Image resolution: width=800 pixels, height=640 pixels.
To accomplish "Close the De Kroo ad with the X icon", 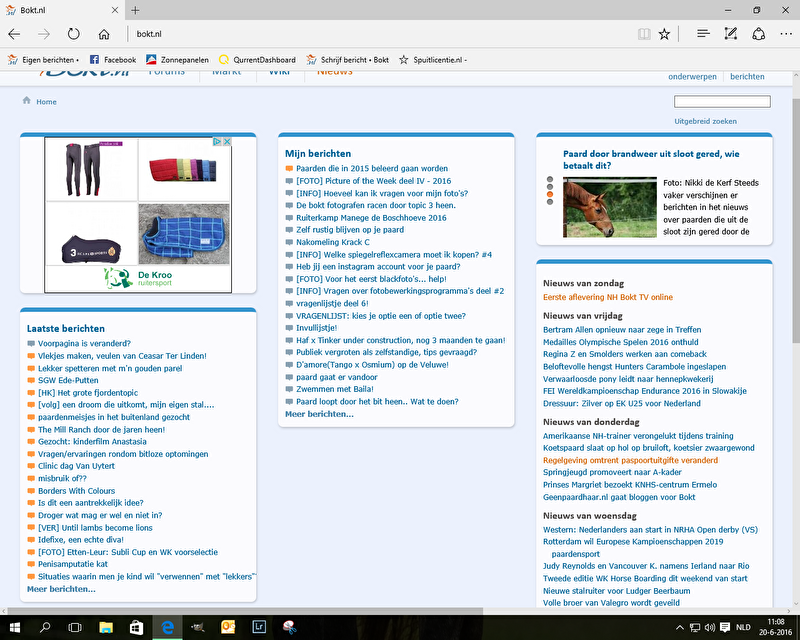I will [227, 141].
